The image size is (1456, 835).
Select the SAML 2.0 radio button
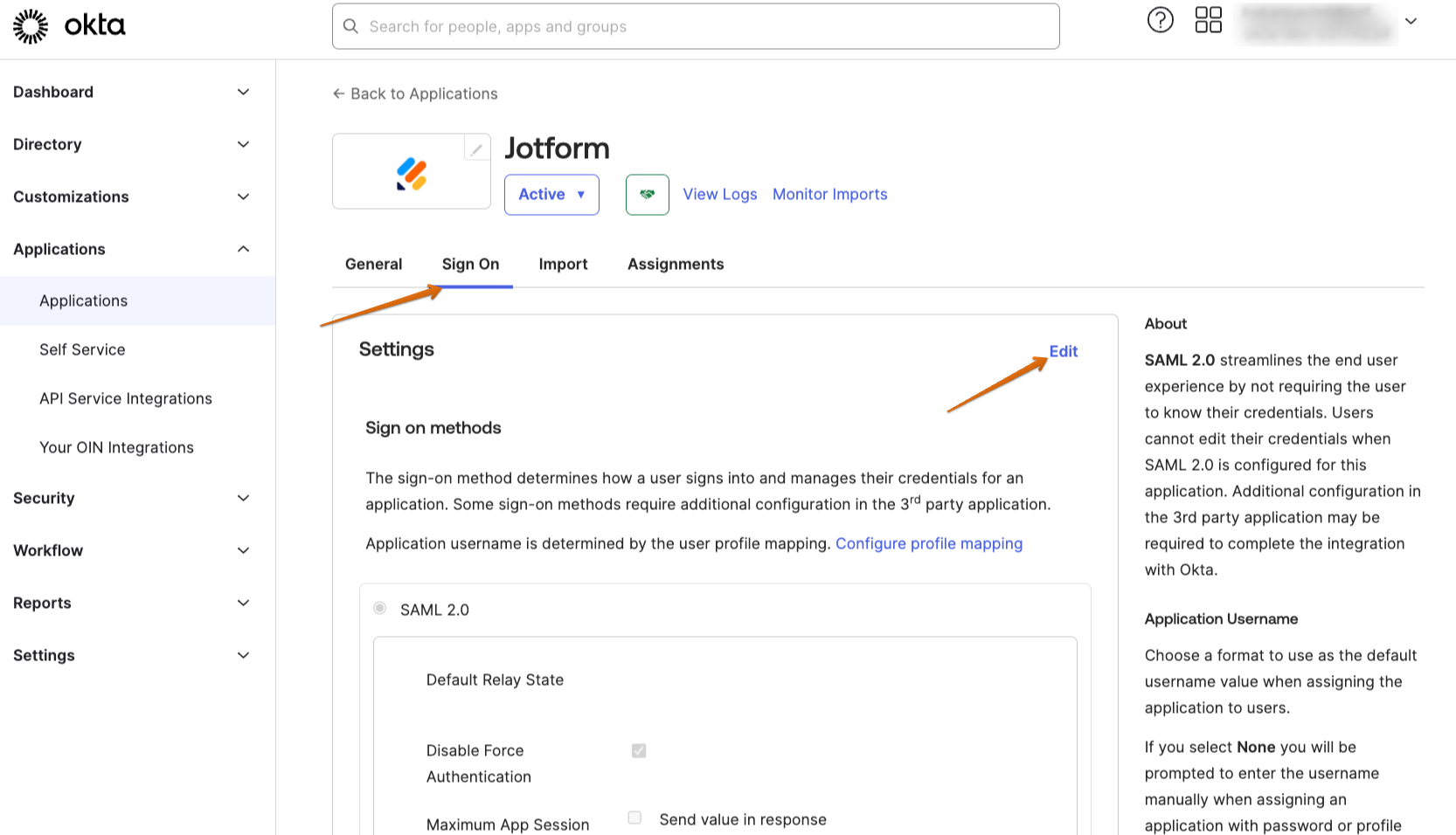tap(380, 608)
